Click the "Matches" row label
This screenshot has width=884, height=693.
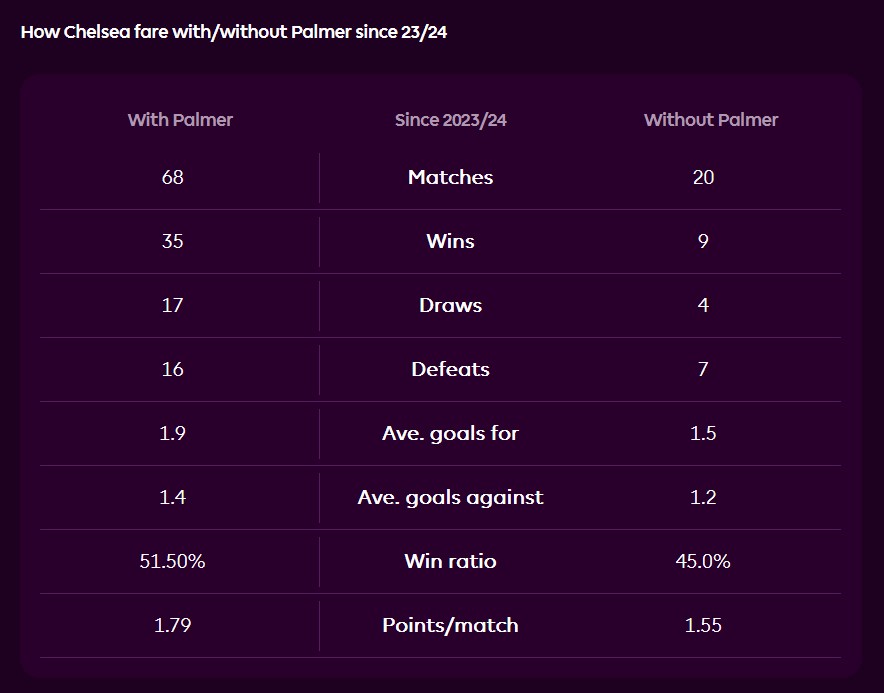(450, 177)
